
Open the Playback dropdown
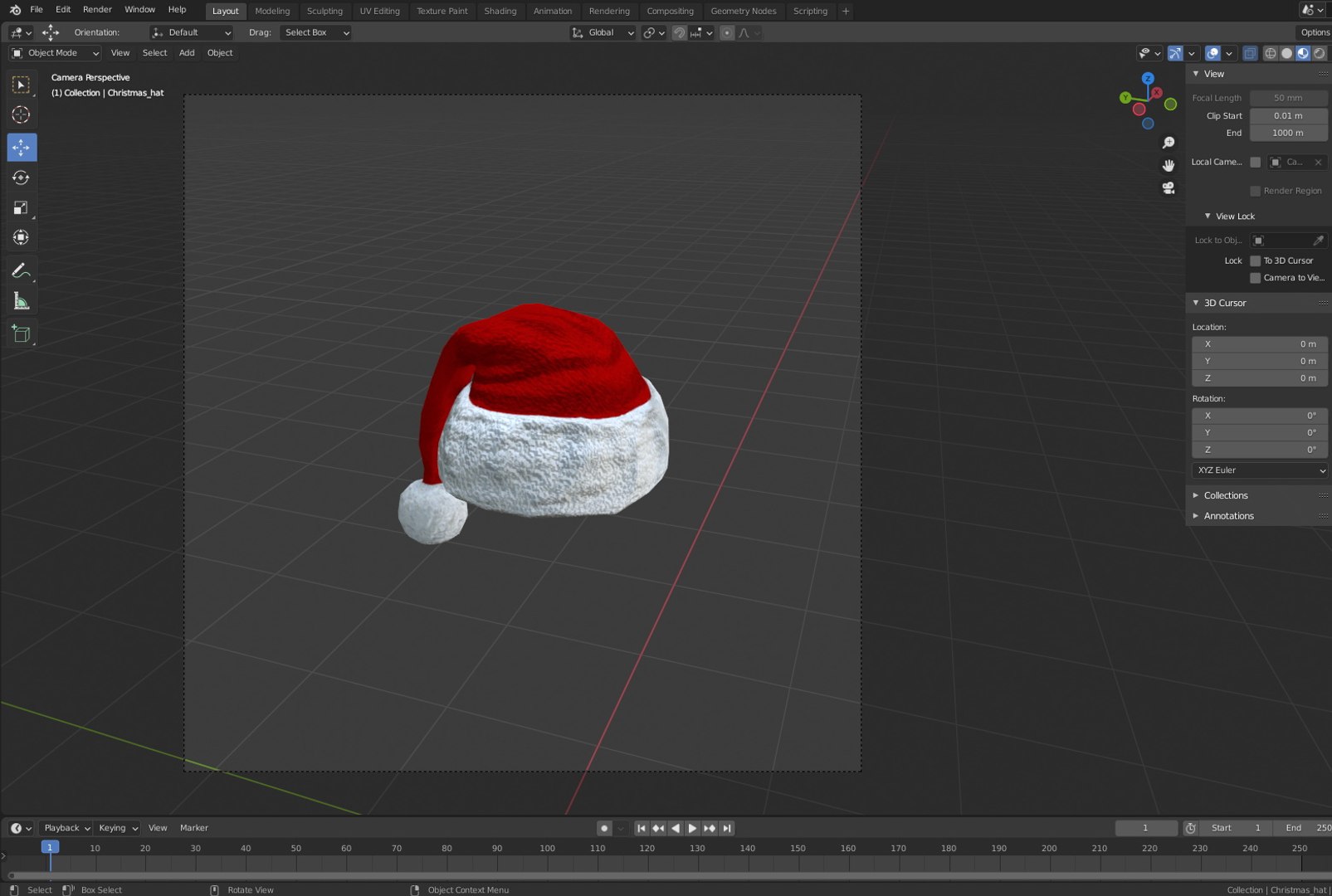(x=66, y=828)
